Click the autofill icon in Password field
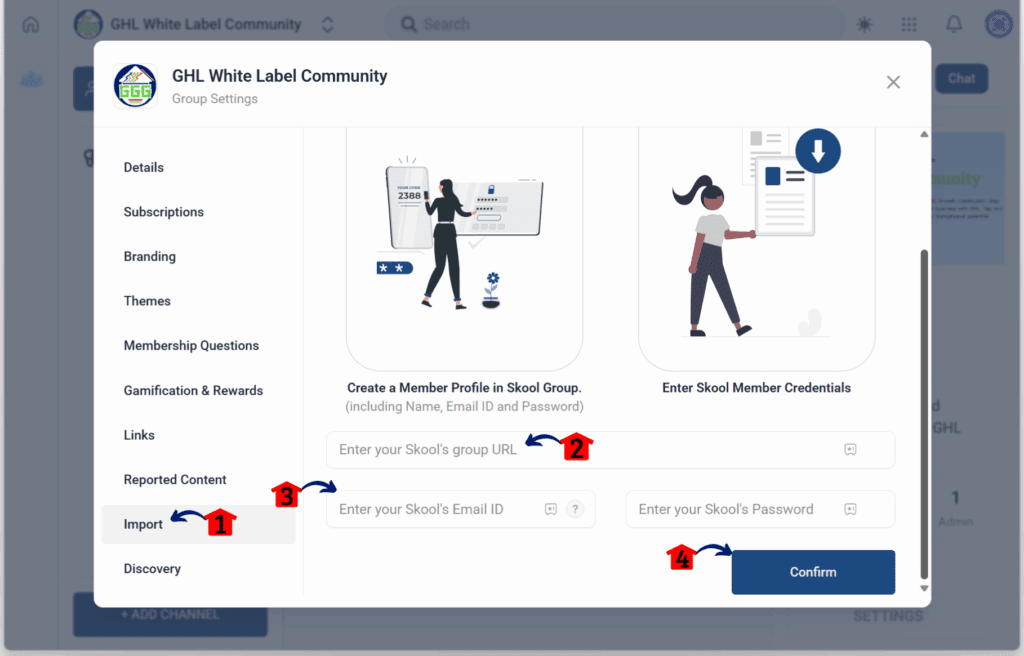The width and height of the screenshot is (1024, 656). pyautogui.click(x=850, y=509)
